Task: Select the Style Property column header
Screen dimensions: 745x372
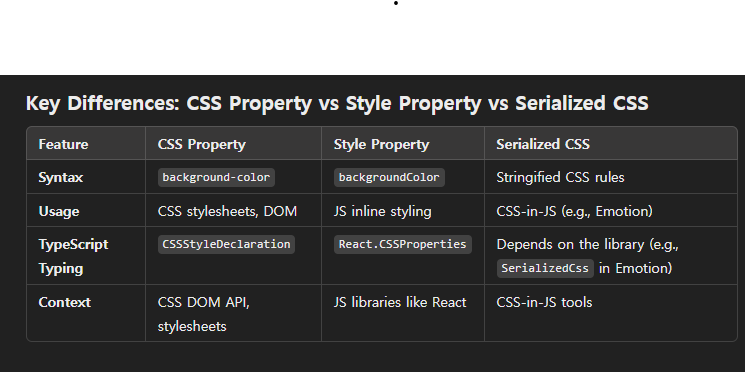Action: [381, 144]
